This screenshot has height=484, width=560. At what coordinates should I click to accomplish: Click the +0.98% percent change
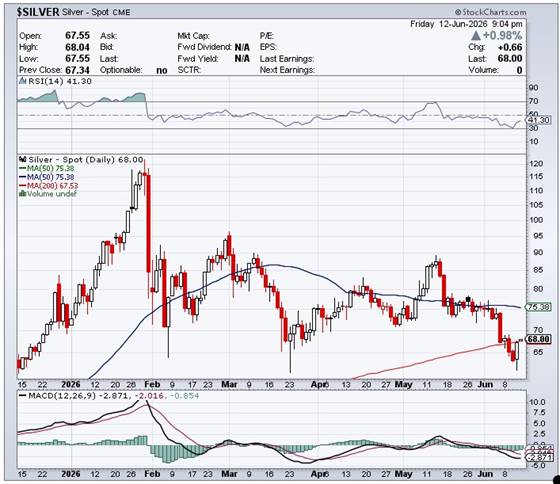pos(502,35)
